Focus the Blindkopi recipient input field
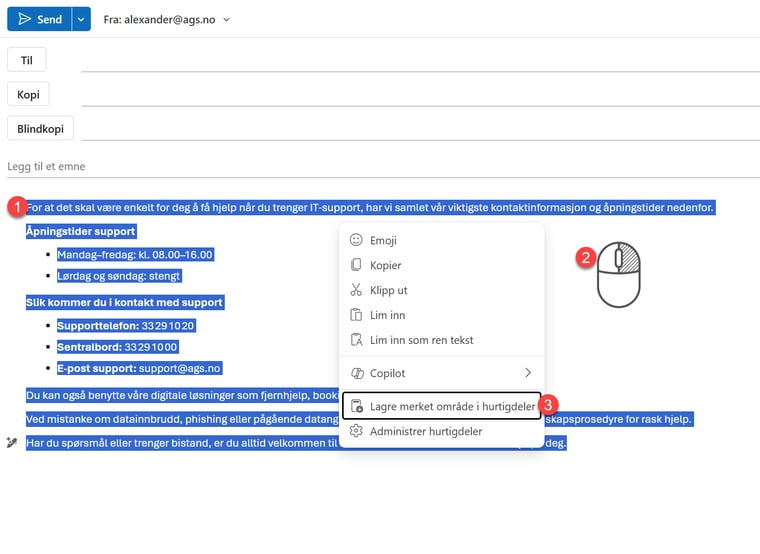This screenshot has height=554, width=760. 420,129
